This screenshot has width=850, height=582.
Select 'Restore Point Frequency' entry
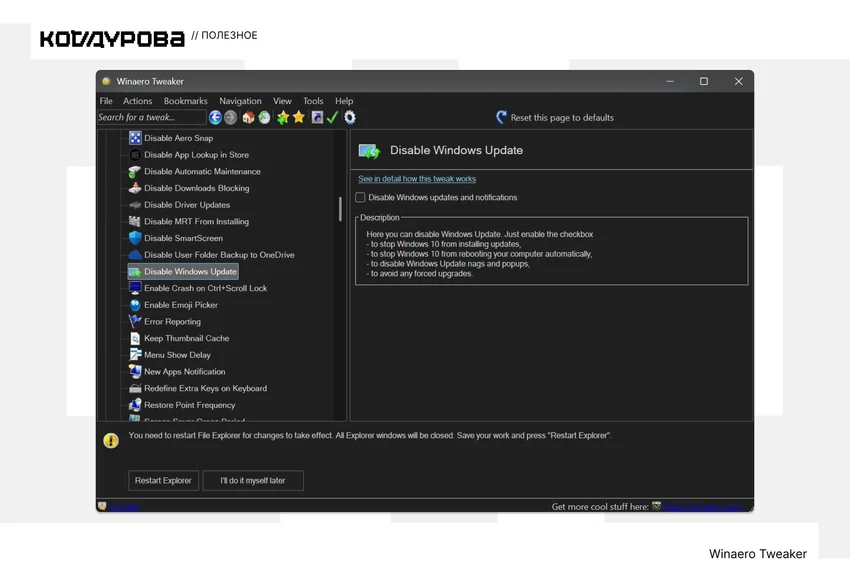[189, 405]
